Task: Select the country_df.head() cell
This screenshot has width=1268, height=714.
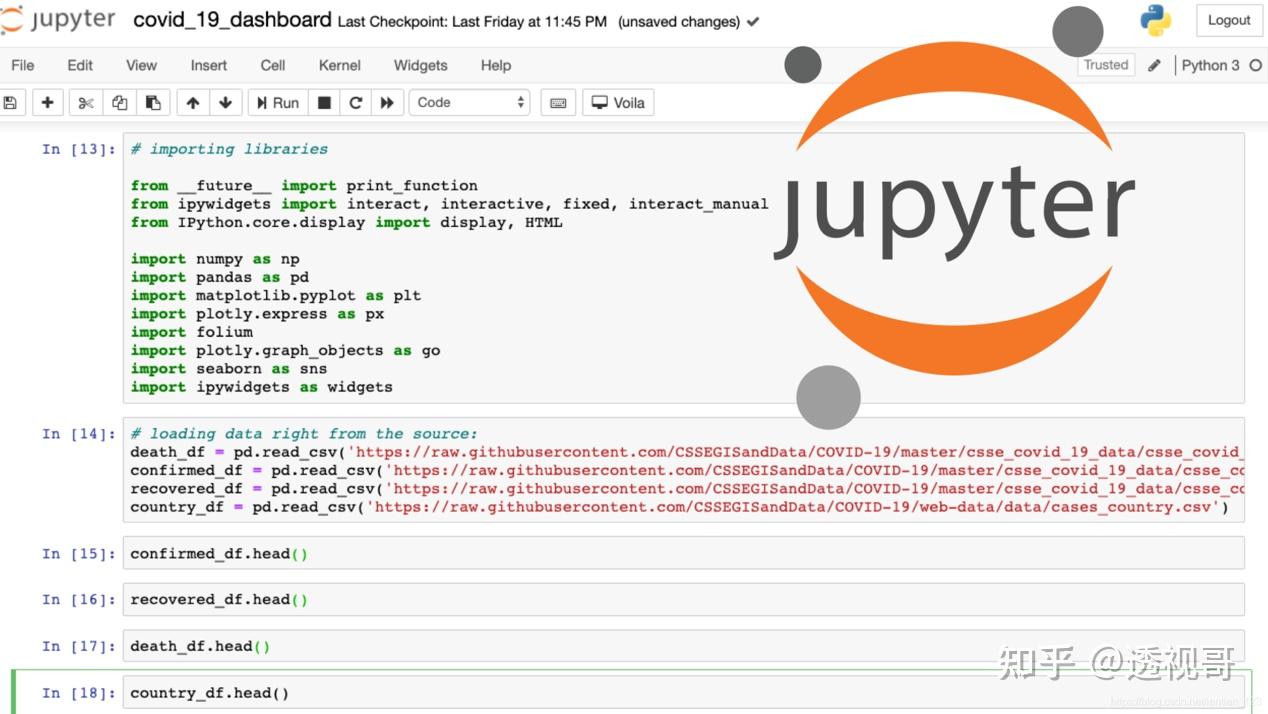Action: pos(683,693)
